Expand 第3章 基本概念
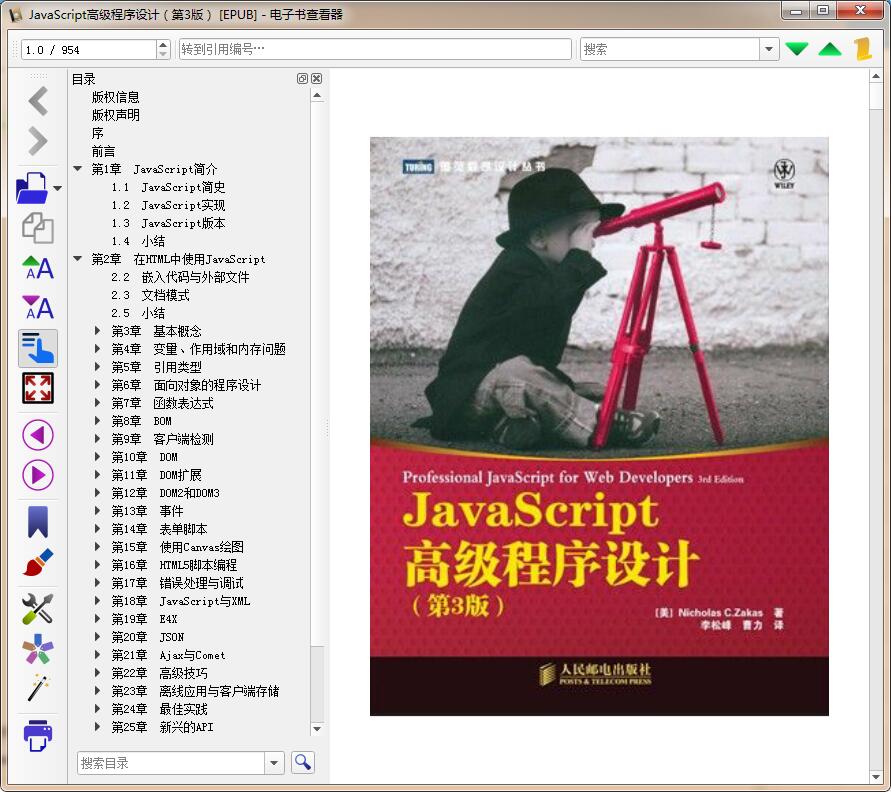The image size is (891, 792). click(98, 330)
